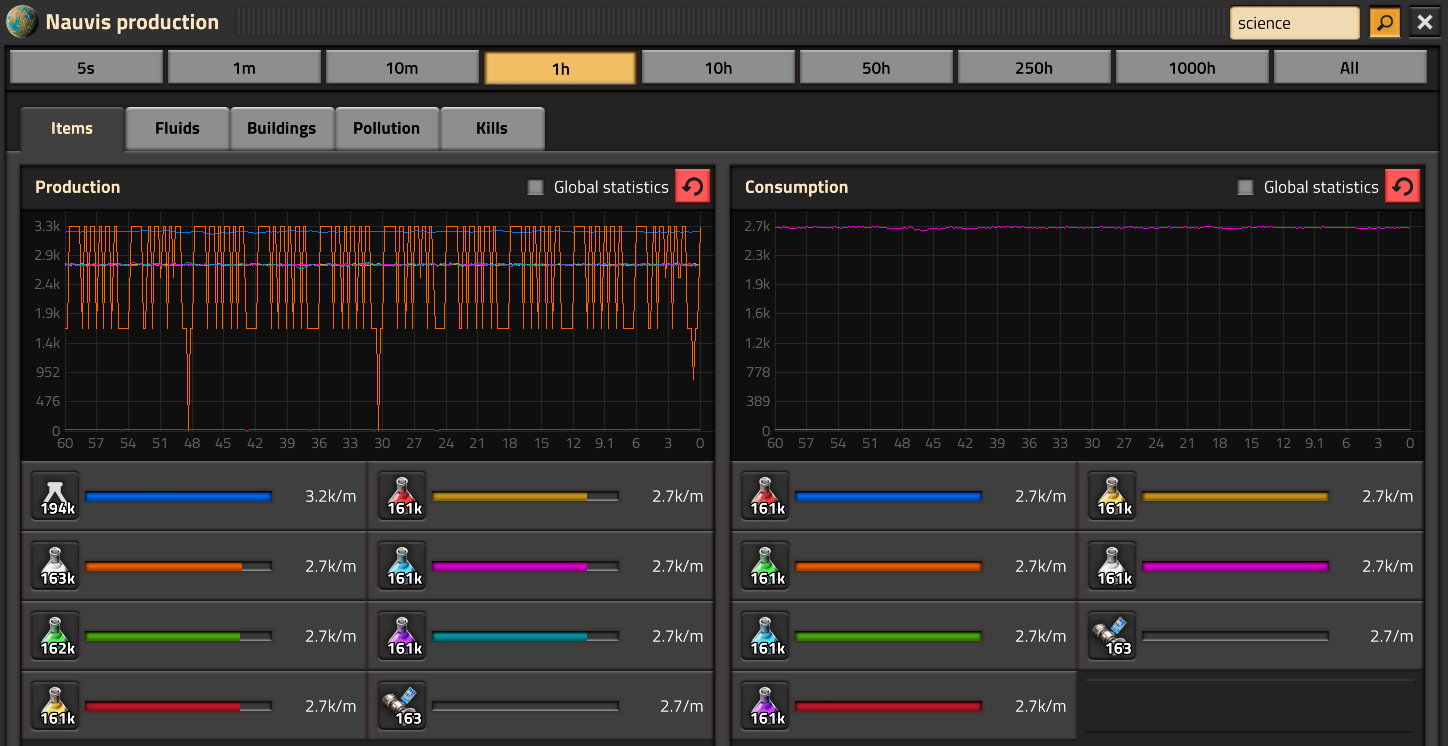
Task: Click the science search input field
Action: click(1294, 22)
